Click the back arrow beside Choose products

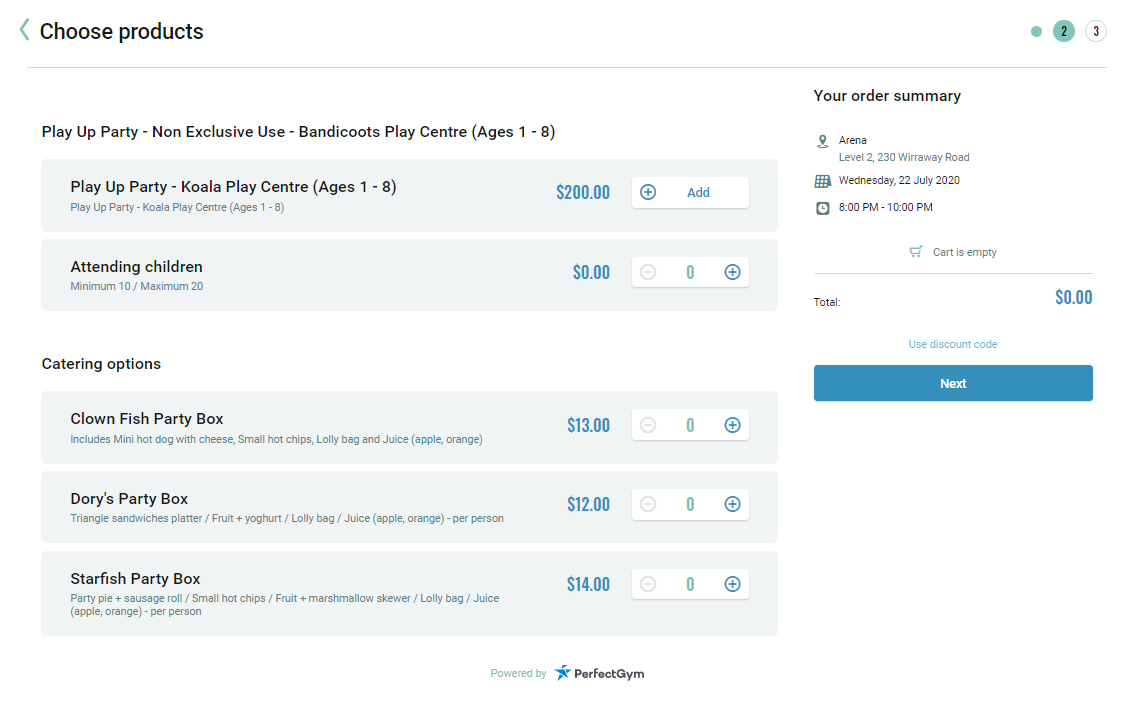click(x=24, y=30)
